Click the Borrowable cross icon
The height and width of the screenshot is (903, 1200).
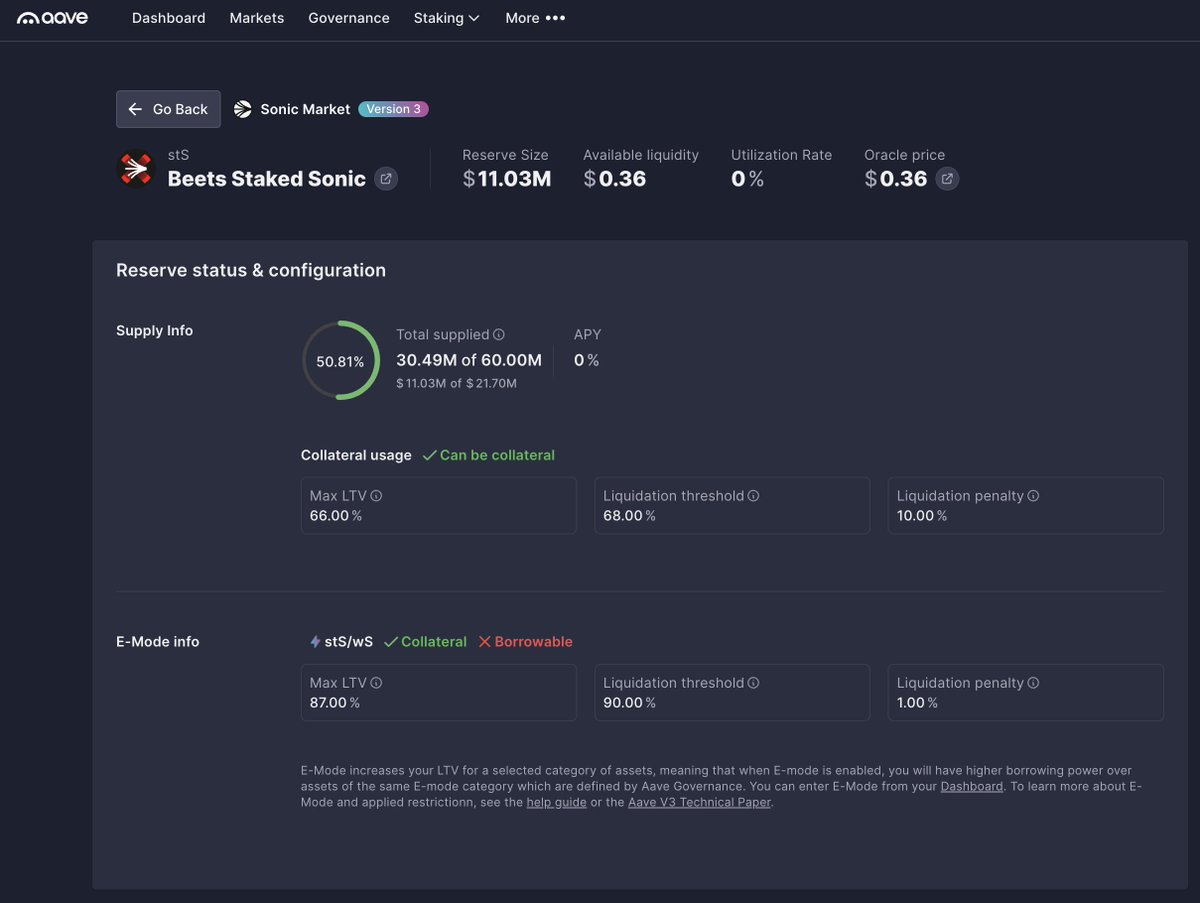click(x=484, y=642)
